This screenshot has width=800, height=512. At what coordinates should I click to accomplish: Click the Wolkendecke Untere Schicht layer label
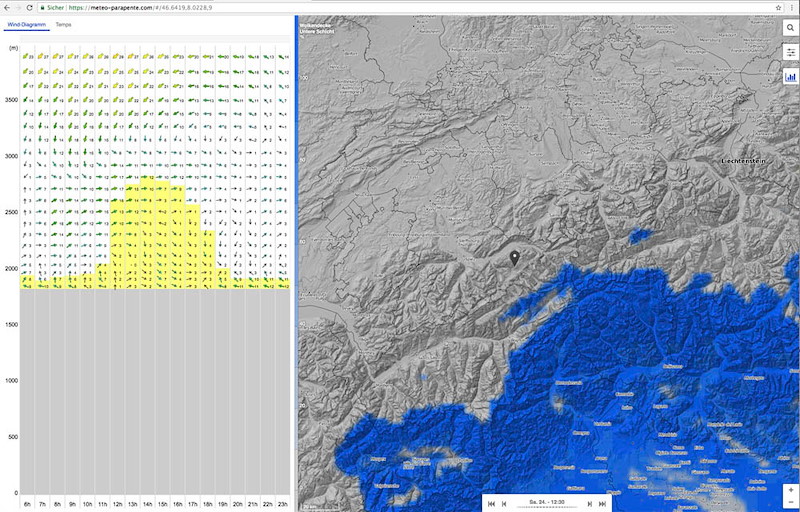coord(317,29)
